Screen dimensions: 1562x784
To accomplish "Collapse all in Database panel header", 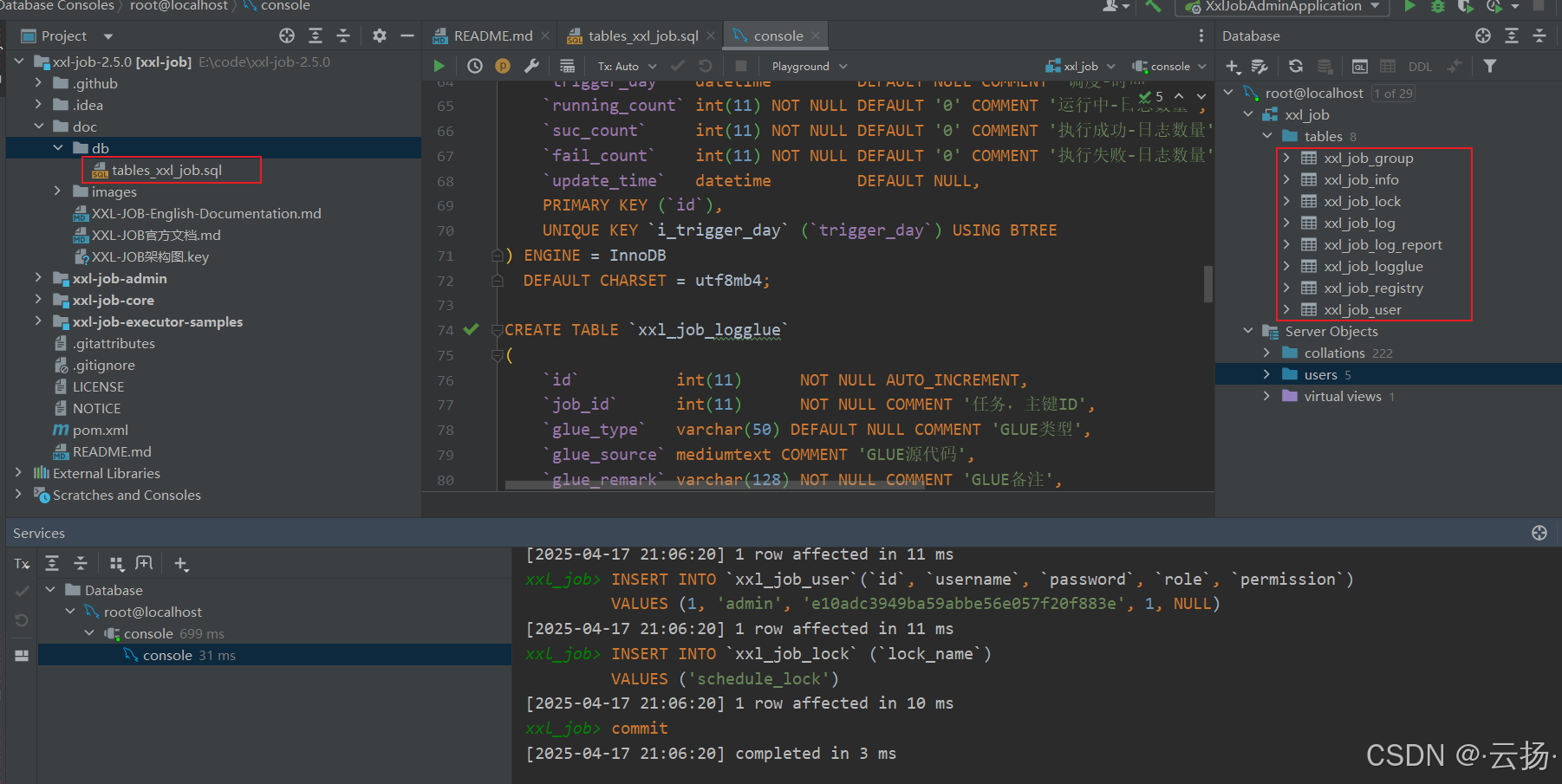I will point(1539,36).
